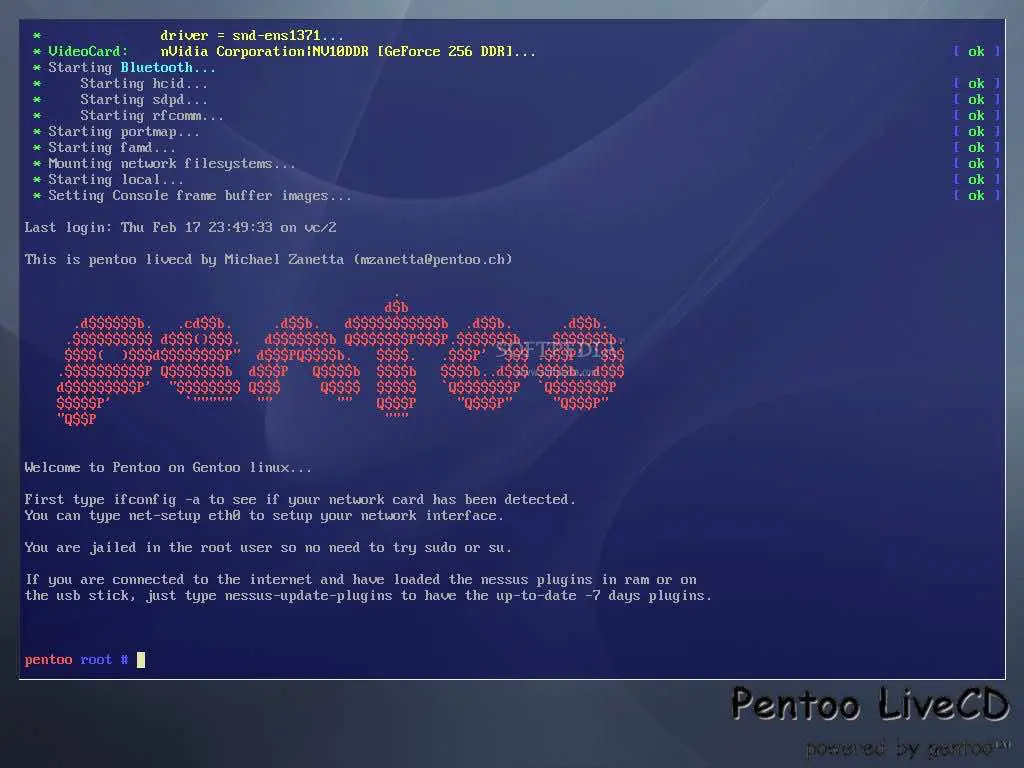Click 'If you are connected to the internet' line

[x=360, y=579]
